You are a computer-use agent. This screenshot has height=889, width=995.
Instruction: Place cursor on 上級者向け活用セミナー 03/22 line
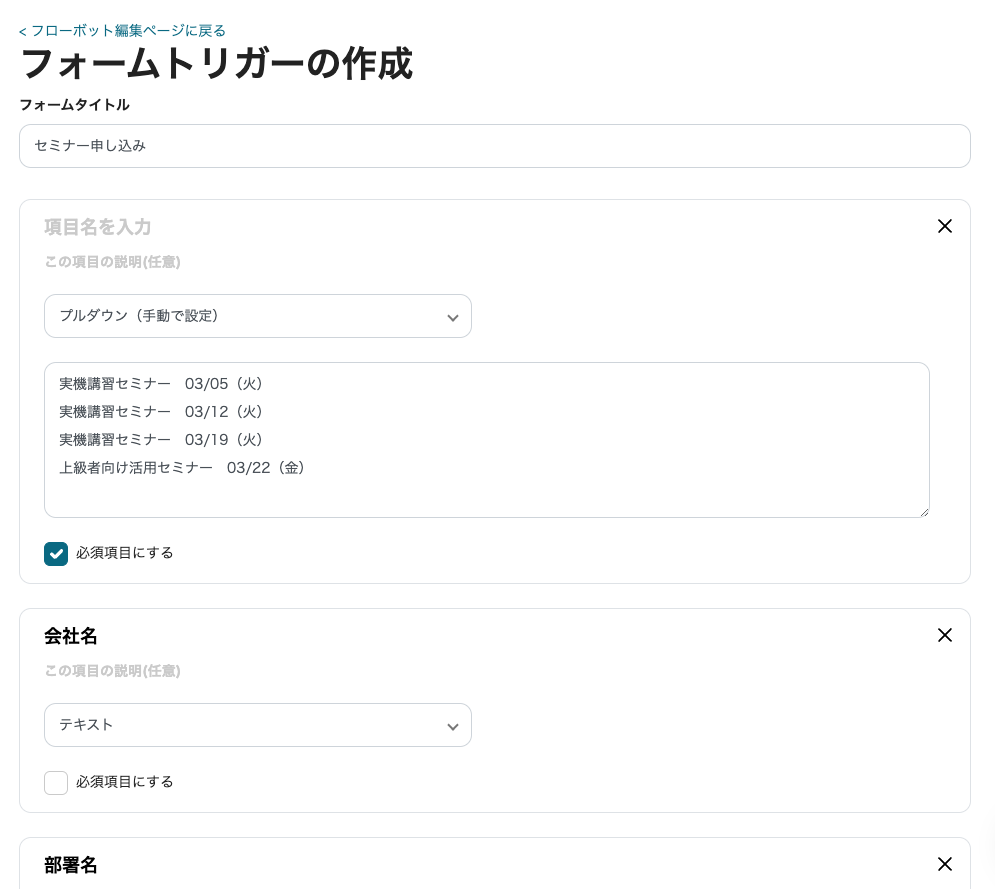(x=181, y=468)
